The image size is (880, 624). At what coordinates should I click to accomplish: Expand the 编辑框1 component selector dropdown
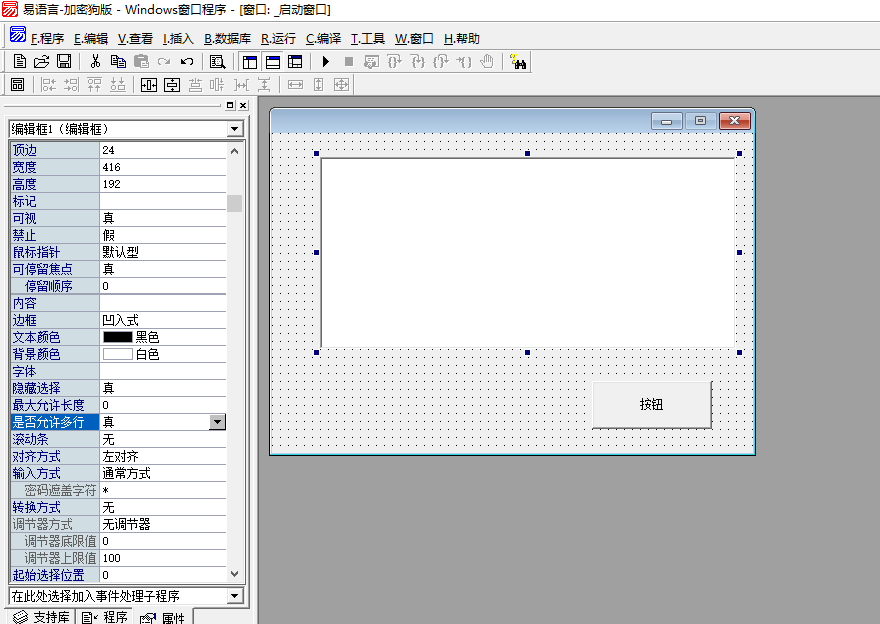tap(235, 129)
